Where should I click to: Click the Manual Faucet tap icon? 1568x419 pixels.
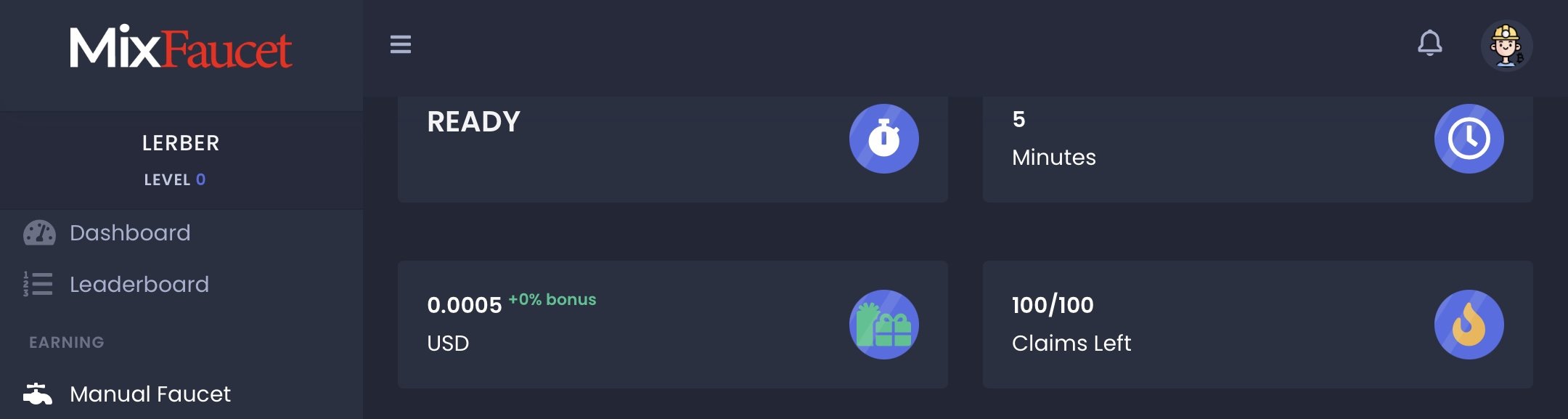[38, 394]
